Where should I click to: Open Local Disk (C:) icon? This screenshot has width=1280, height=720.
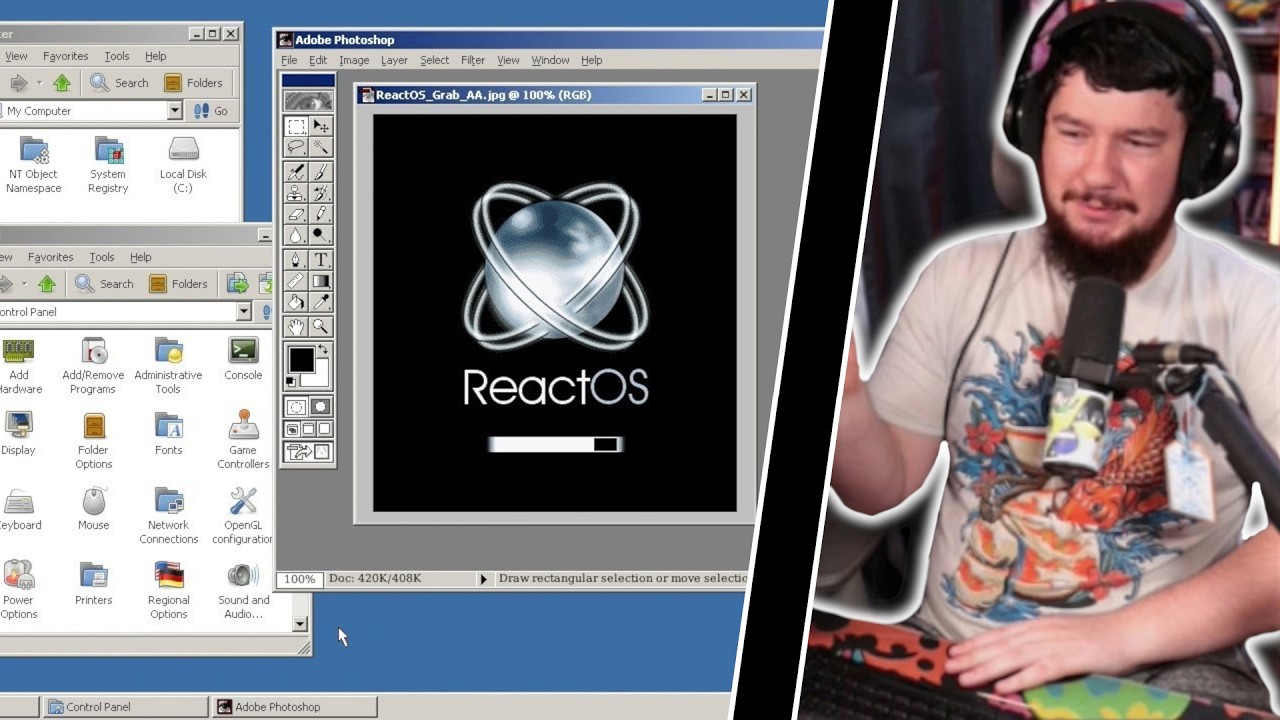point(183,165)
